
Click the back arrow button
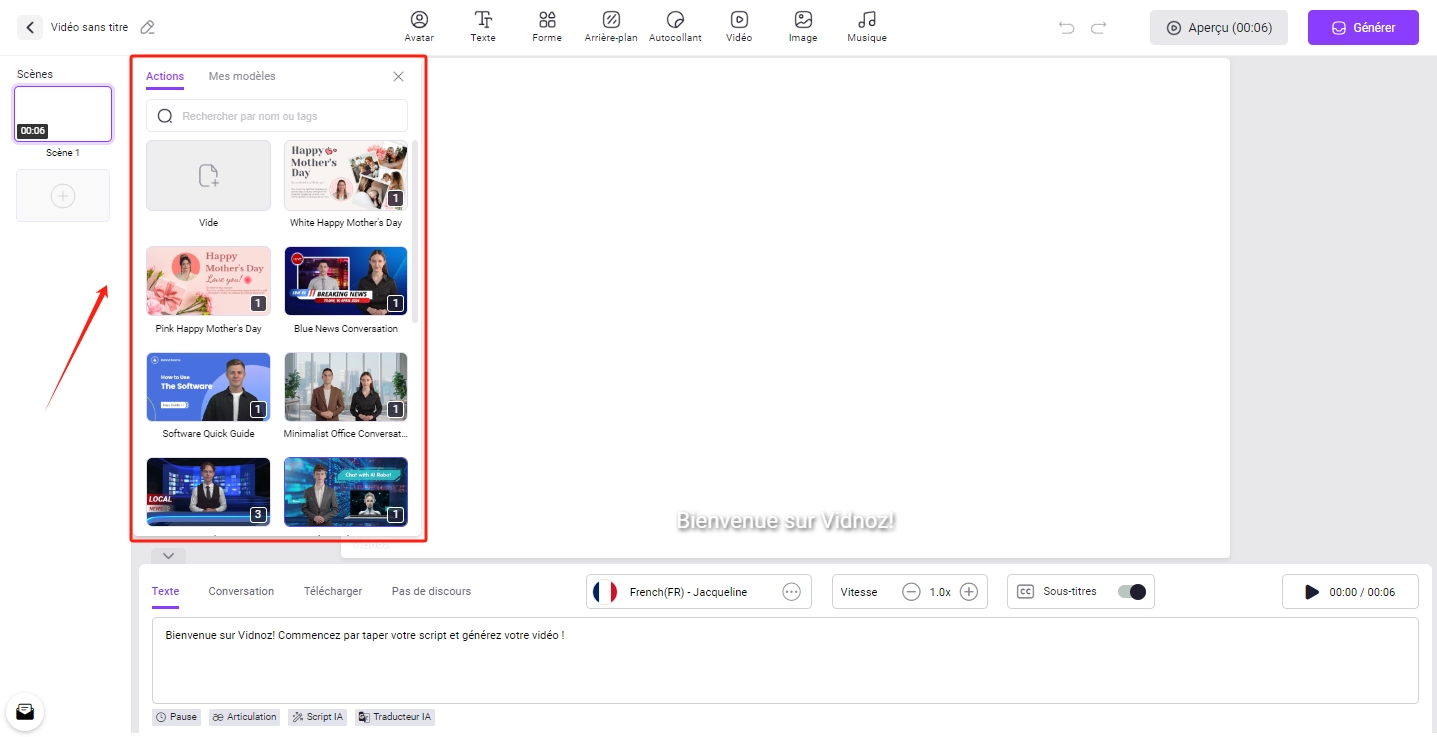point(30,27)
